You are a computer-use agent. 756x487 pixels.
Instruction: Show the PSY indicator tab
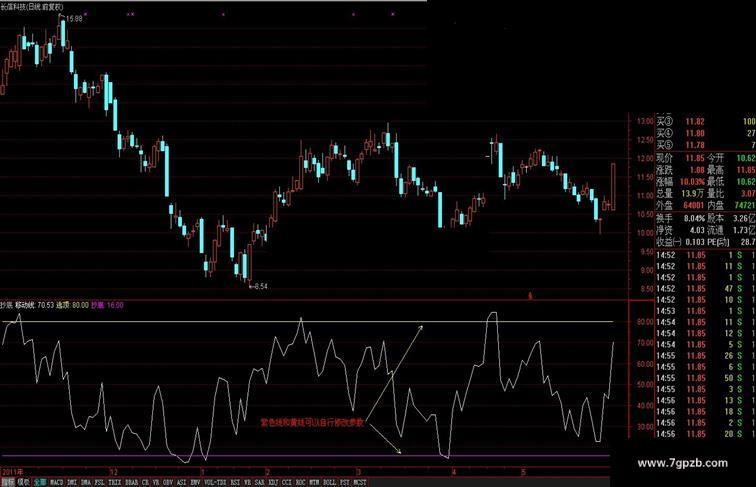pos(345,482)
